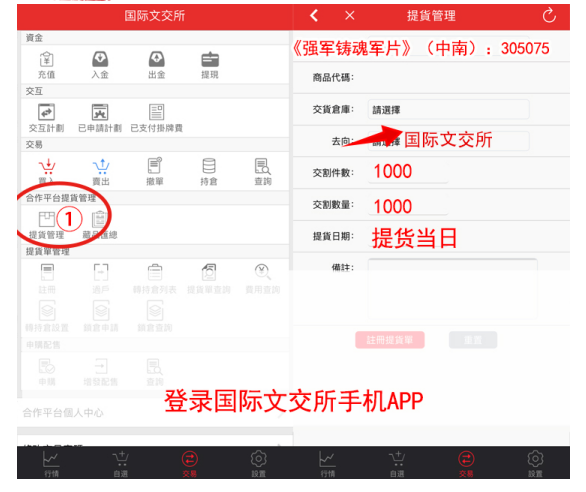
Task: Open the 持倉 holdings icon
Action: pos(209,172)
